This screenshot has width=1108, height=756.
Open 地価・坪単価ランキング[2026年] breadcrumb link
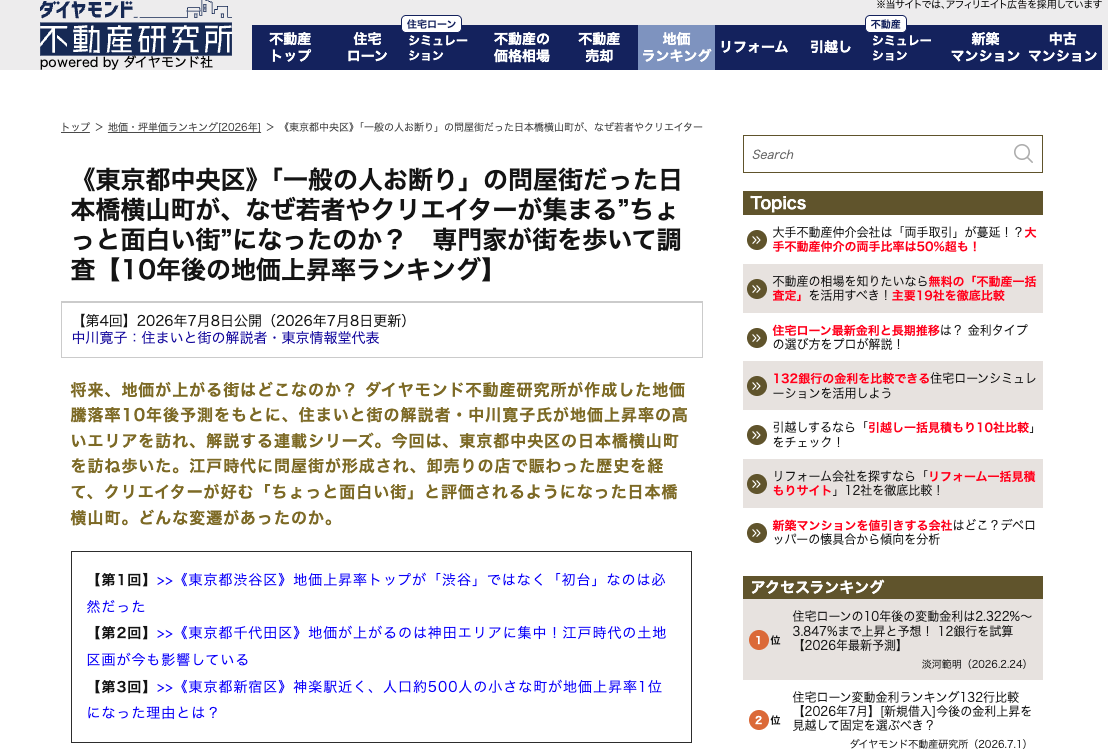(x=184, y=127)
